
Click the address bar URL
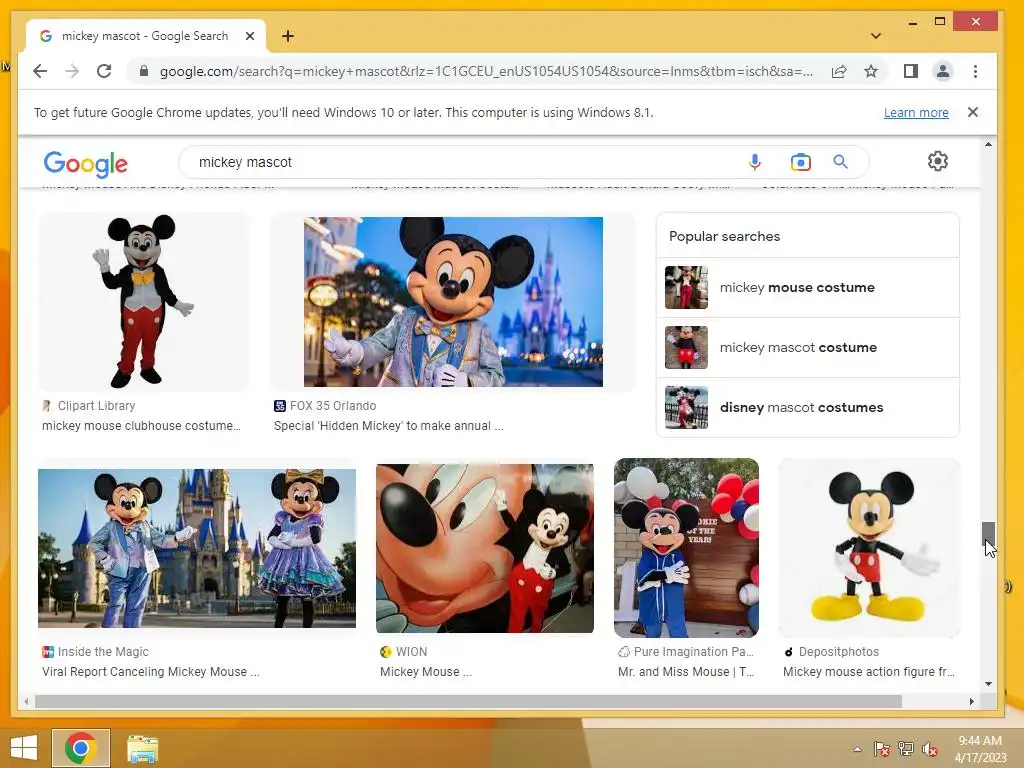click(486, 71)
